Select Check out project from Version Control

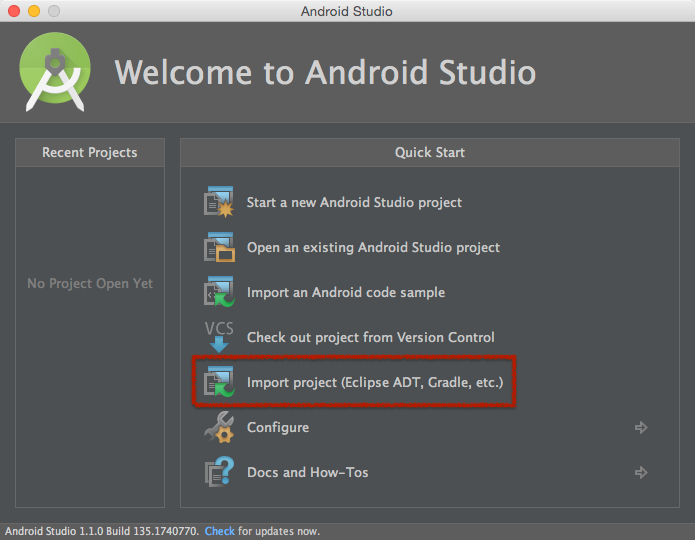pyautogui.click(x=371, y=337)
